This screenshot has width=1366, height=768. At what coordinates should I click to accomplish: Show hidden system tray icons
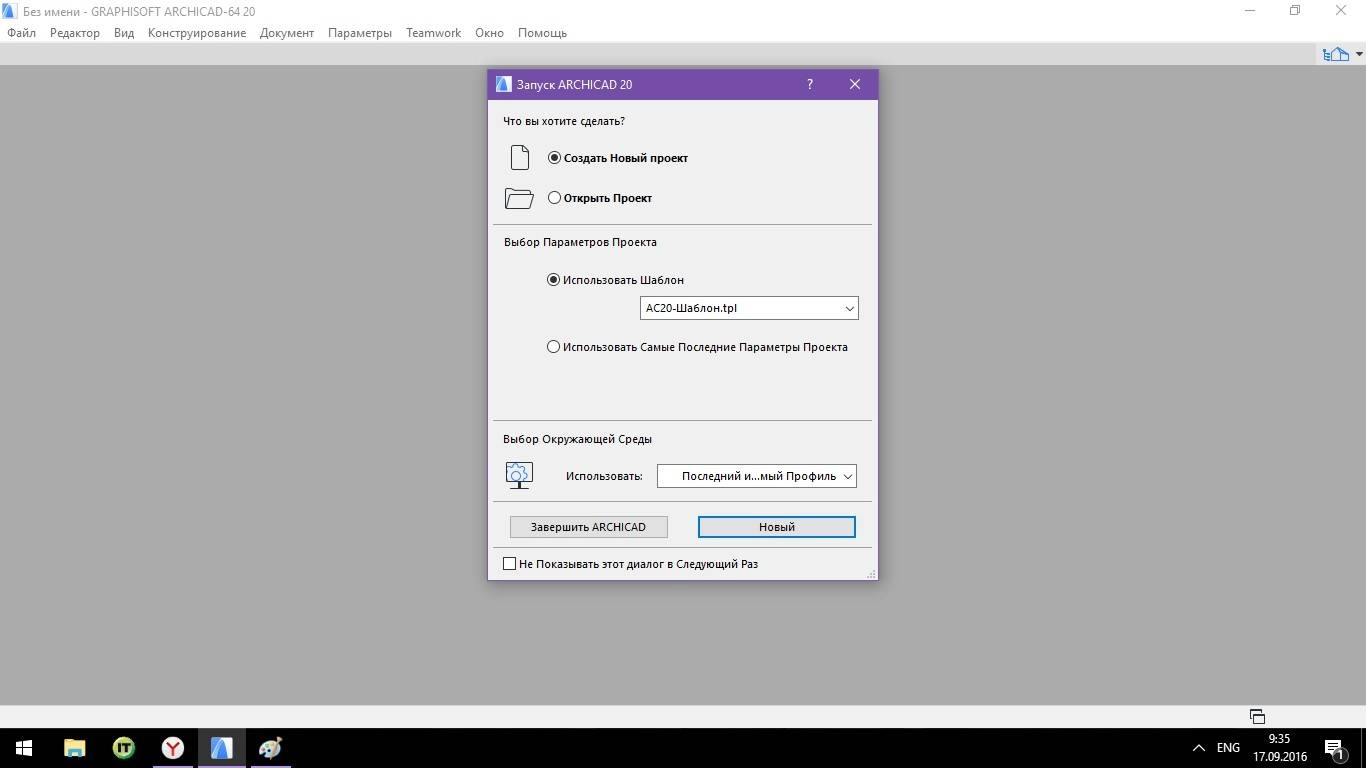tap(1199, 748)
